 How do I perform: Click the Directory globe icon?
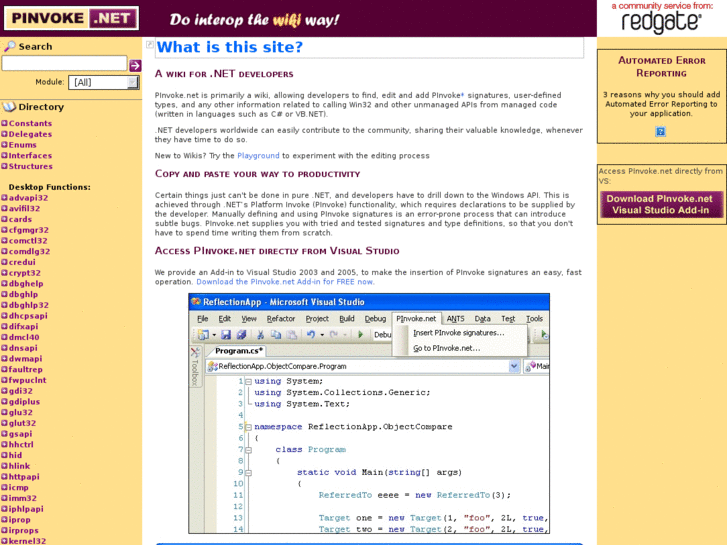[9, 107]
